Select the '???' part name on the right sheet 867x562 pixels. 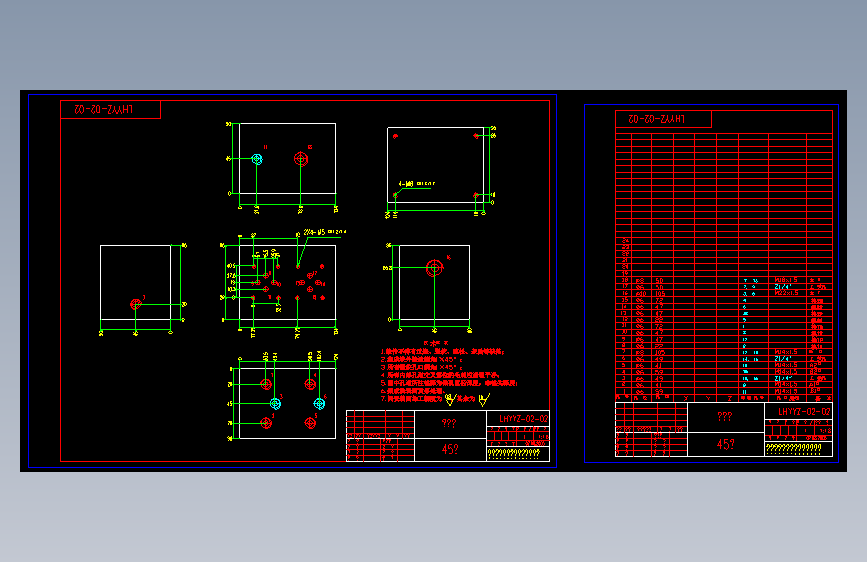point(725,416)
